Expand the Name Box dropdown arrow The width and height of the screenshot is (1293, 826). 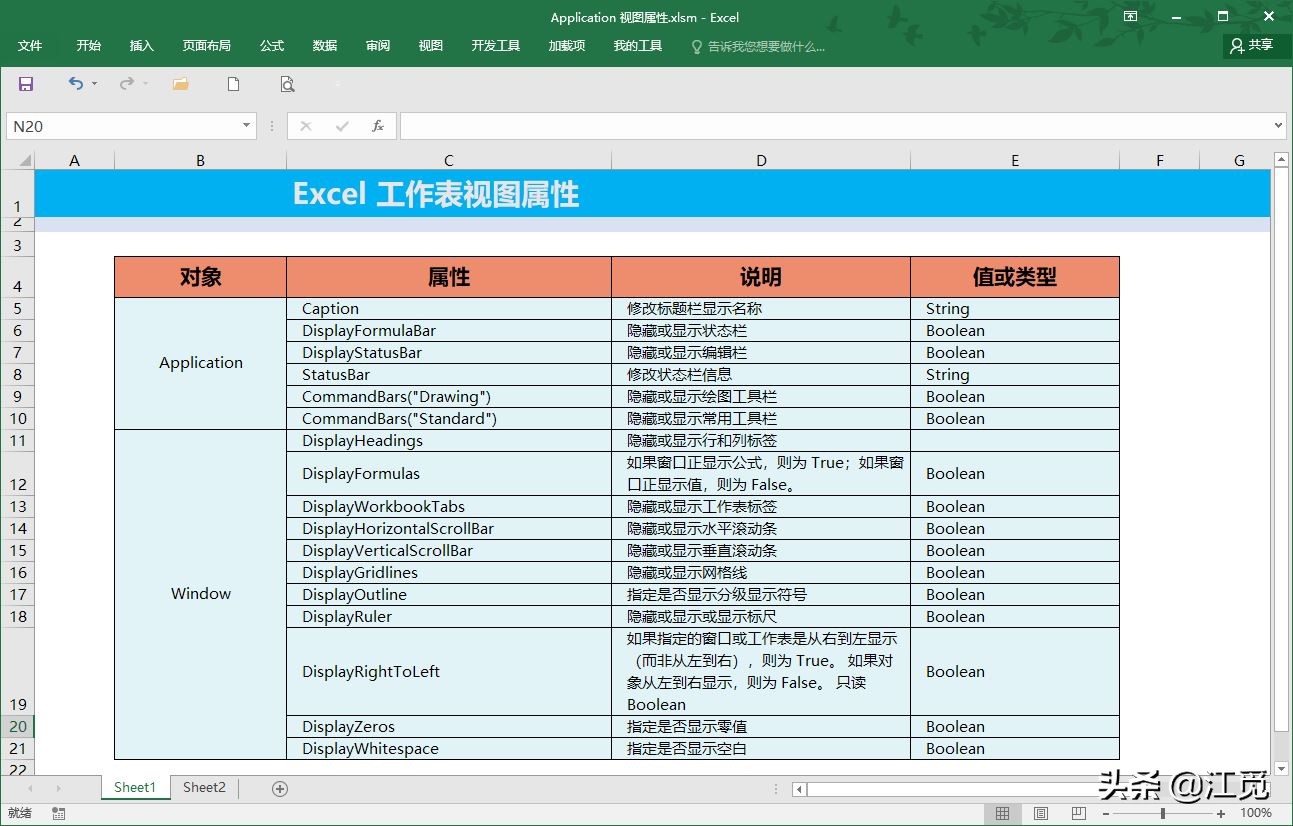click(247, 126)
